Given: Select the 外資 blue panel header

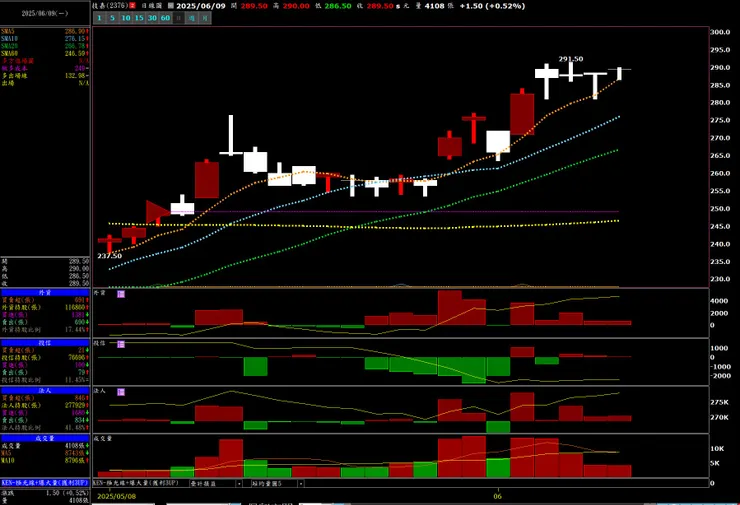Looking at the screenshot, I should tap(45, 293).
